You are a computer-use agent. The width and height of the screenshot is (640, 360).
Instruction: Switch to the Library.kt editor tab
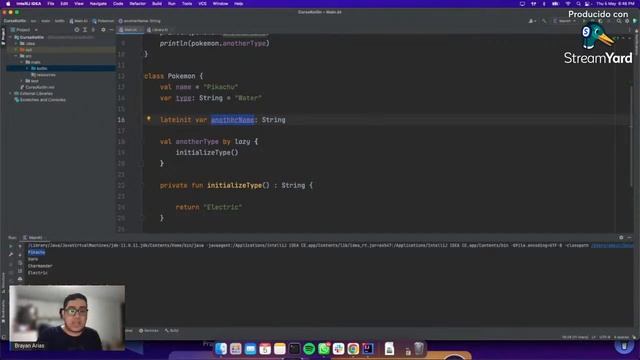pyautogui.click(x=158, y=30)
